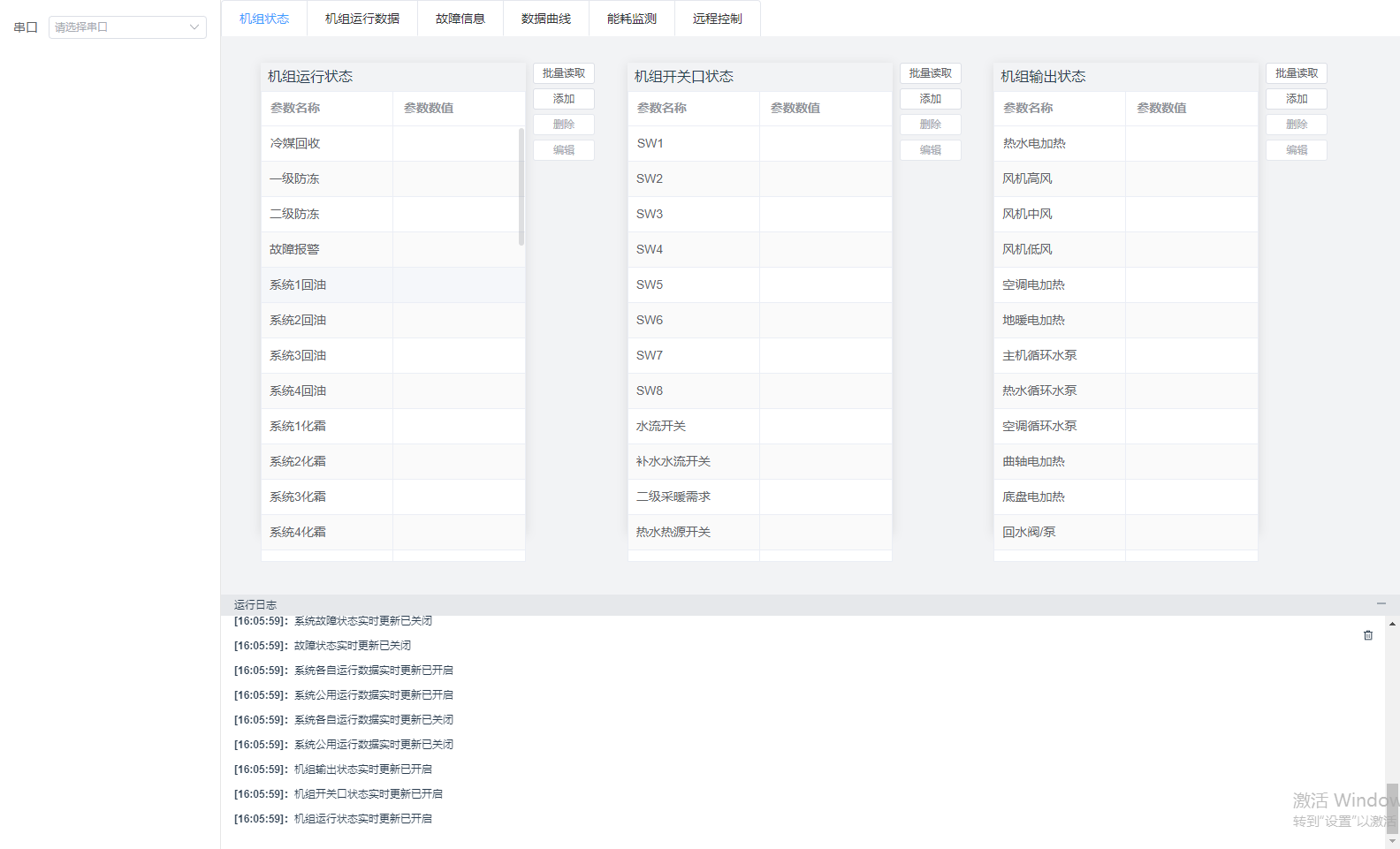Select the 冷媒回收 row

click(393, 143)
